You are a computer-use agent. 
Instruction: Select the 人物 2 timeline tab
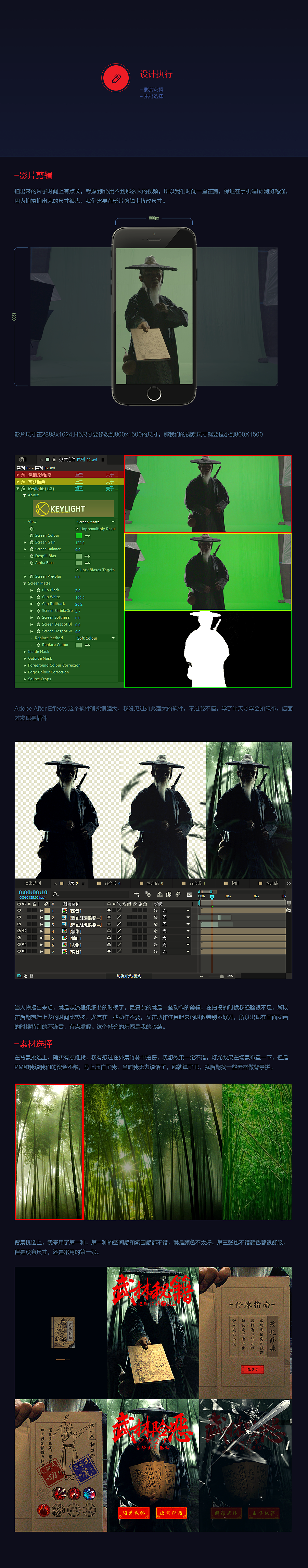[73, 883]
